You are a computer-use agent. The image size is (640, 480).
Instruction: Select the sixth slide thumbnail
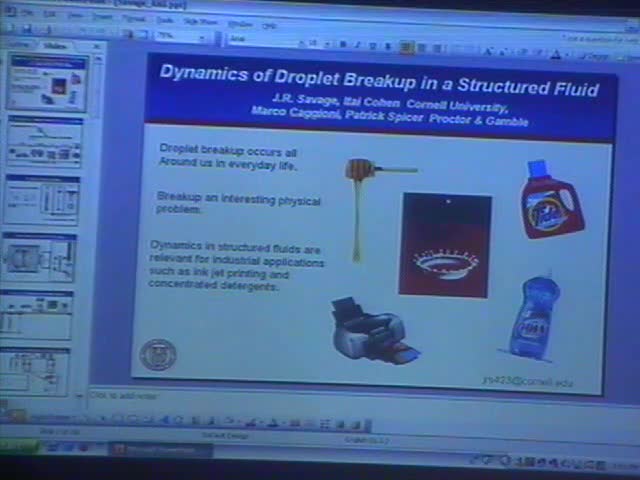pyautogui.click(x=34, y=371)
